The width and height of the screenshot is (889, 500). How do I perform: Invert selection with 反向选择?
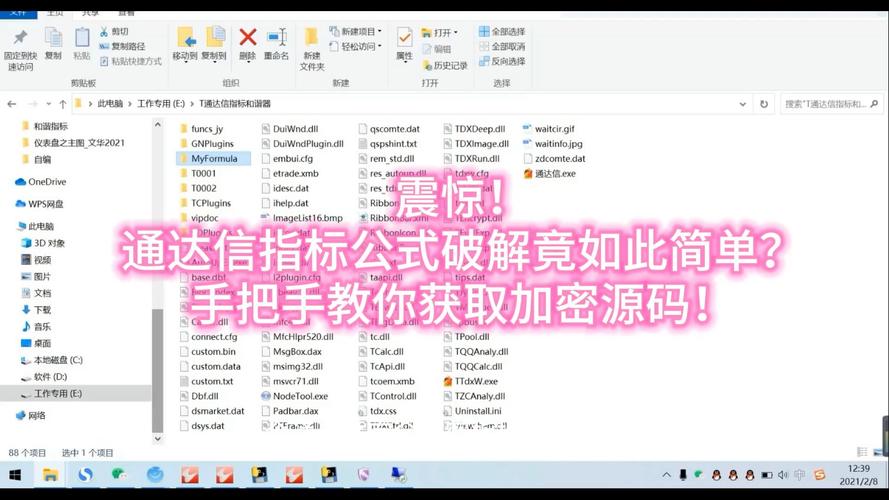click(x=502, y=61)
